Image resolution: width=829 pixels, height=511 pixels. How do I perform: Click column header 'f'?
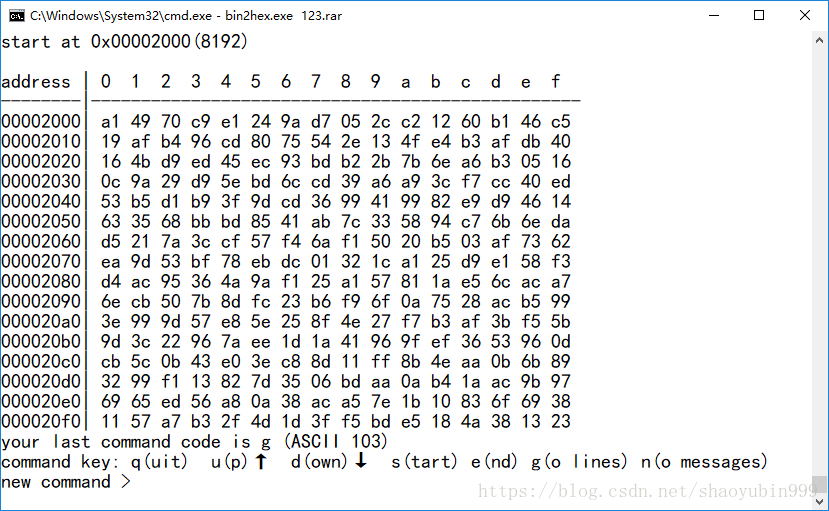point(556,81)
